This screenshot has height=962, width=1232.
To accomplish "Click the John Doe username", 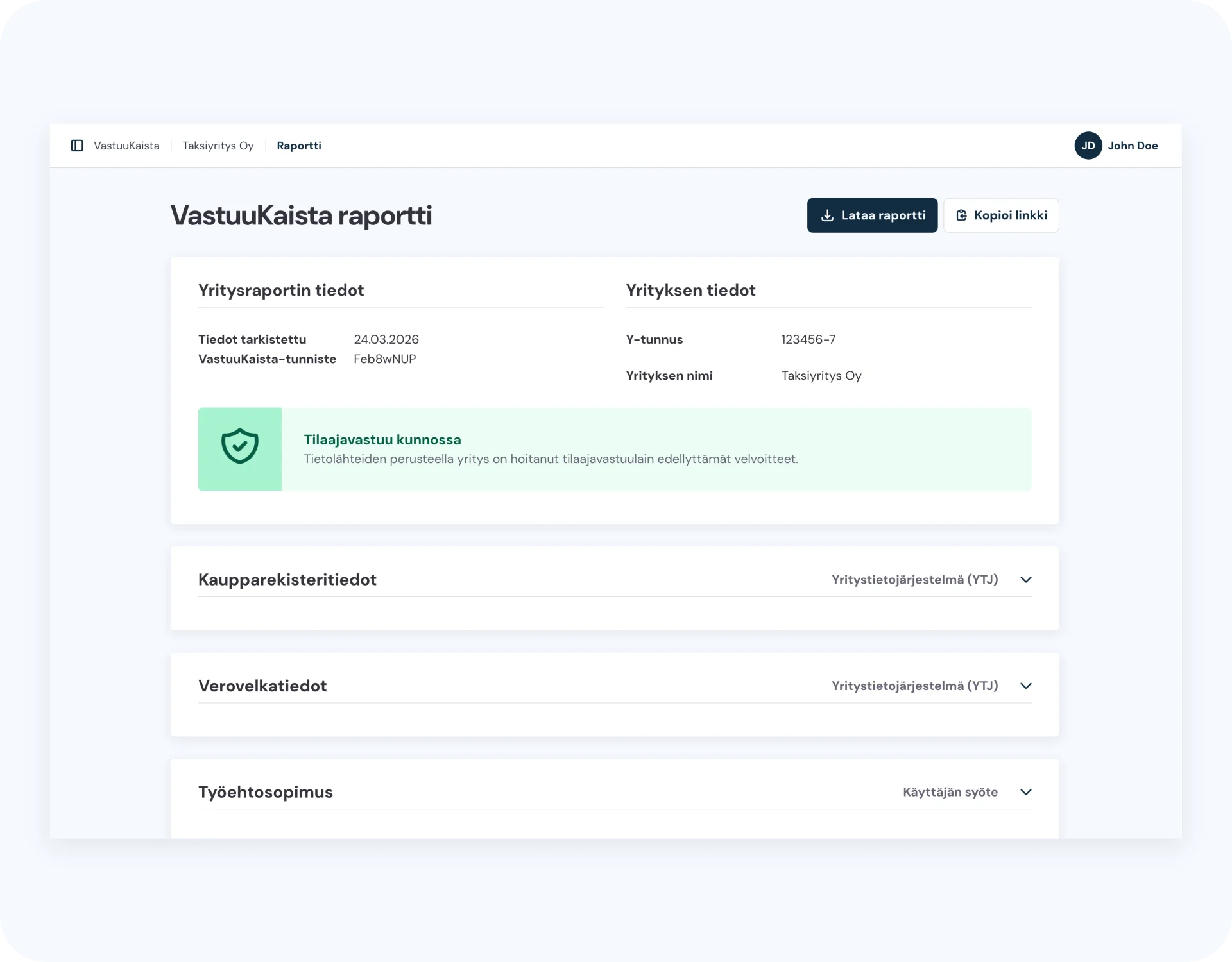I will pyautogui.click(x=1133, y=146).
